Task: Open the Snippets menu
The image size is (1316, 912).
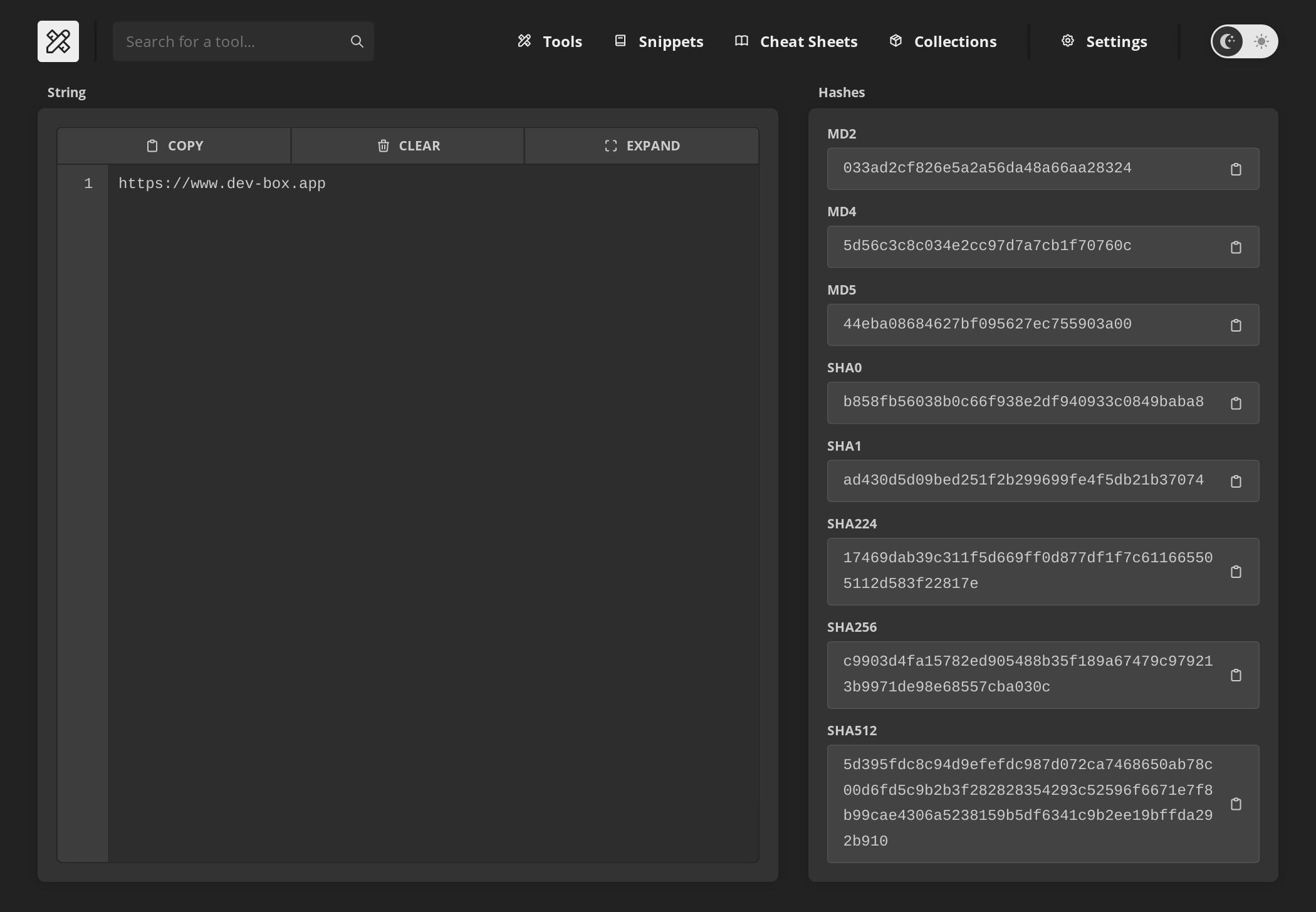Action: click(x=658, y=41)
